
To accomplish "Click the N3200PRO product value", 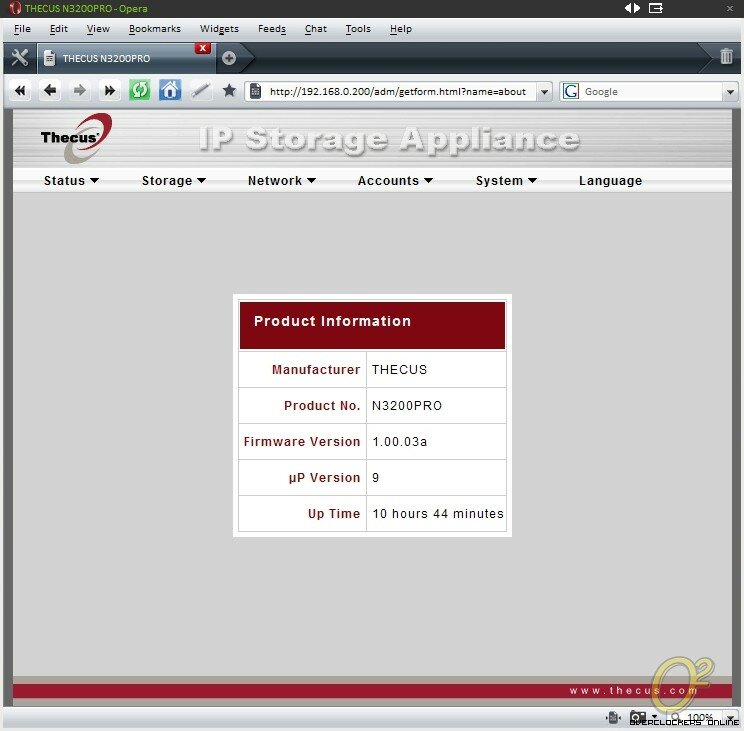I will point(407,406).
